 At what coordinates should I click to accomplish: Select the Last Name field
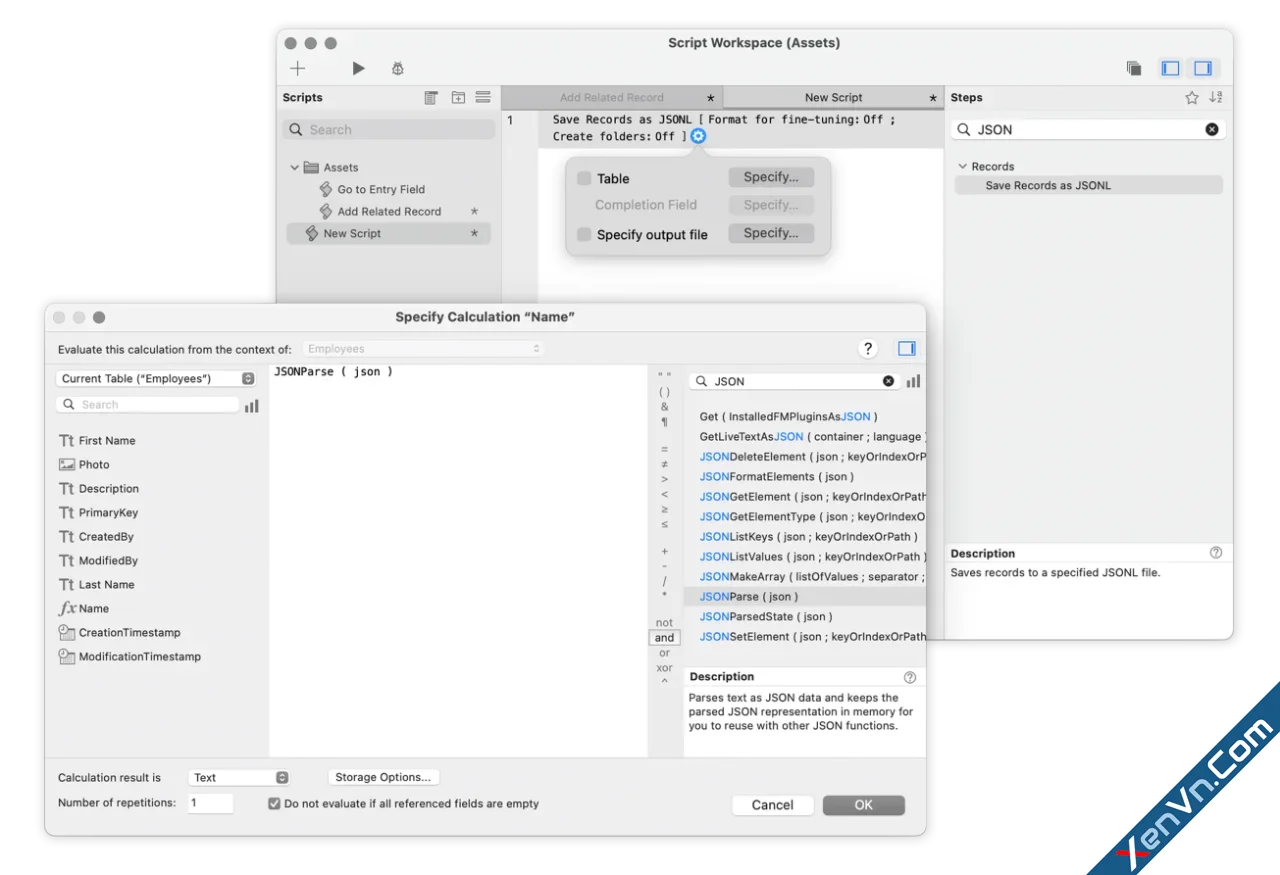point(96,584)
